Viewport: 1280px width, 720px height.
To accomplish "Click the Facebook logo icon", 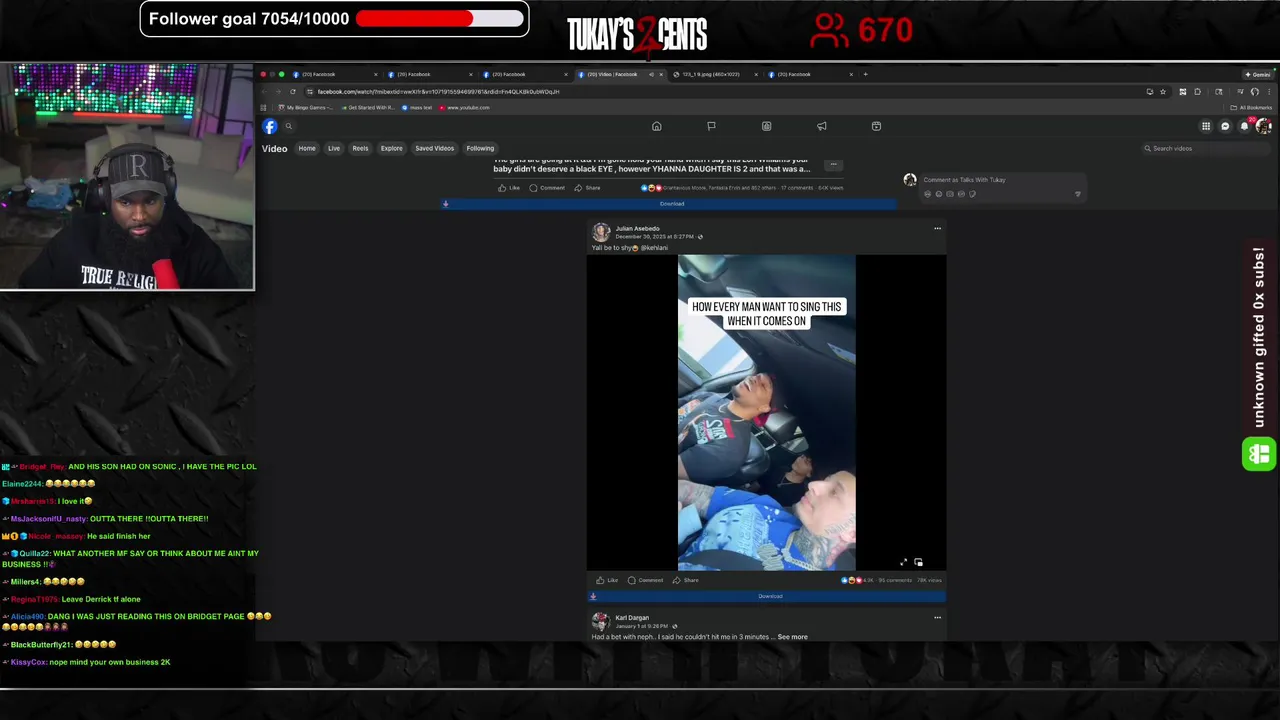I will [x=270, y=126].
